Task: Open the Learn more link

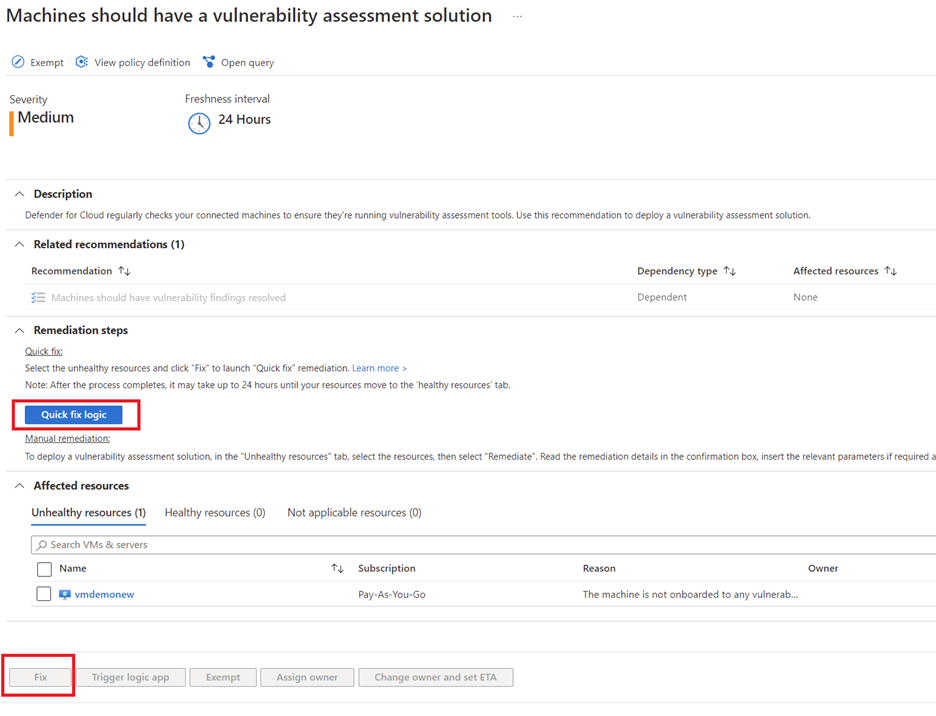Action: click(379, 368)
